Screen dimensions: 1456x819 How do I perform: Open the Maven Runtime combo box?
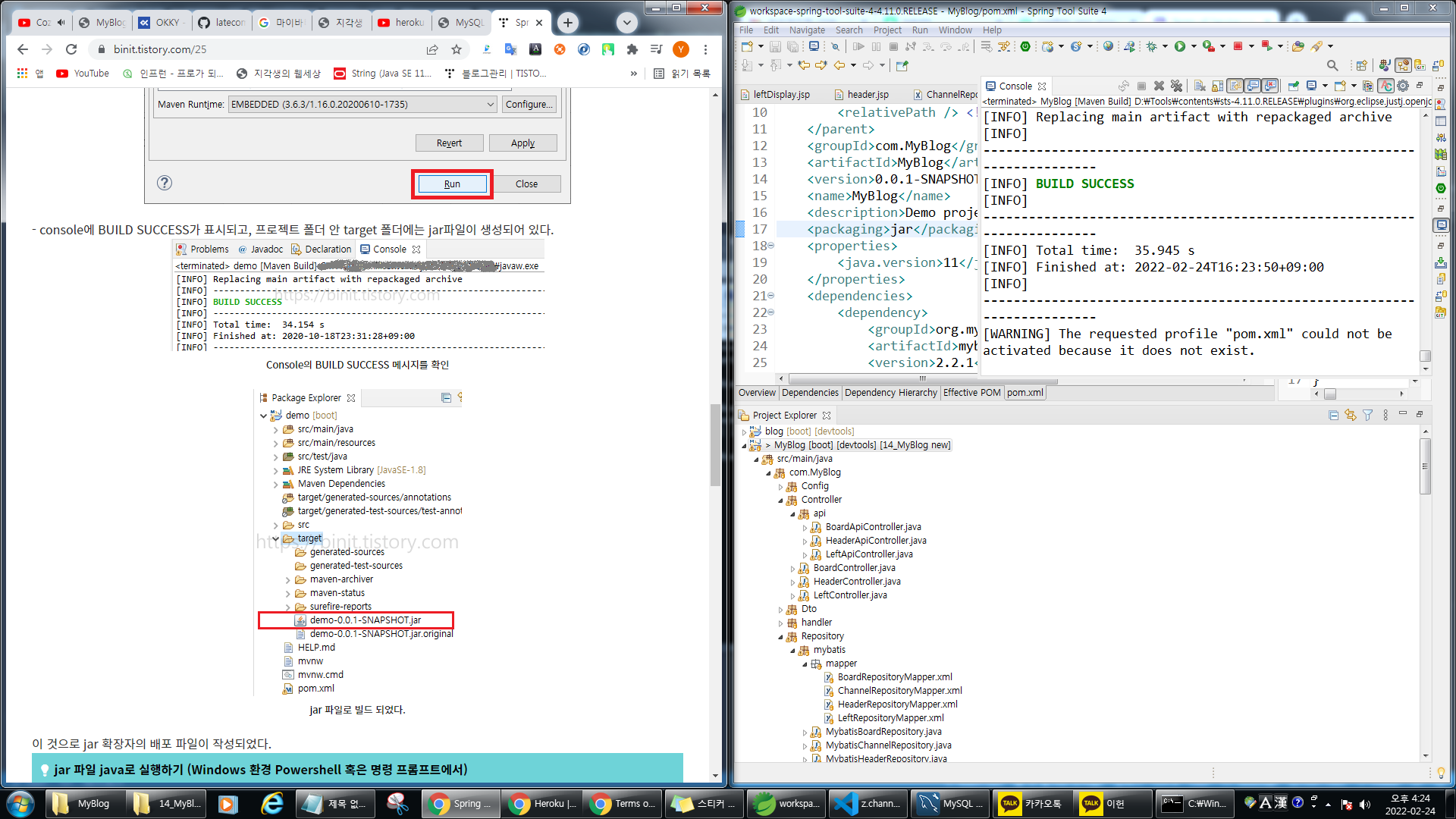click(x=362, y=105)
